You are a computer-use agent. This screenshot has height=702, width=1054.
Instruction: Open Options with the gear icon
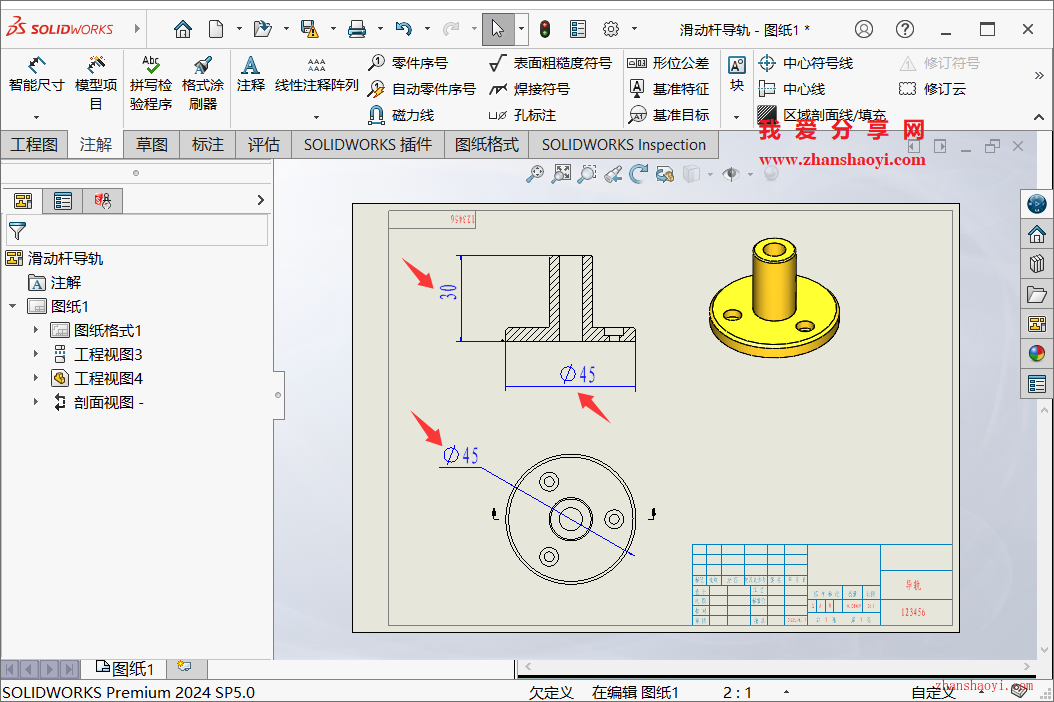(x=610, y=29)
